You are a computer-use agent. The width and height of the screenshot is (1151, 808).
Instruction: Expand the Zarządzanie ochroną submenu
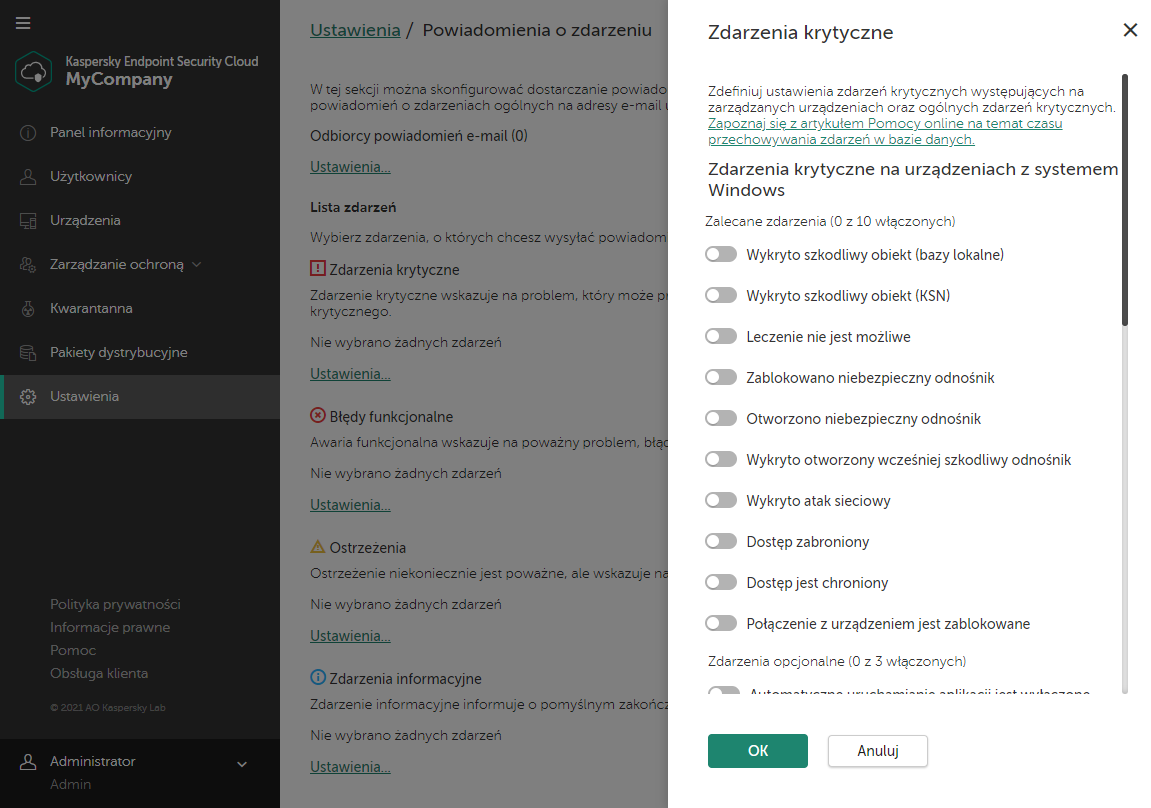click(x=197, y=265)
